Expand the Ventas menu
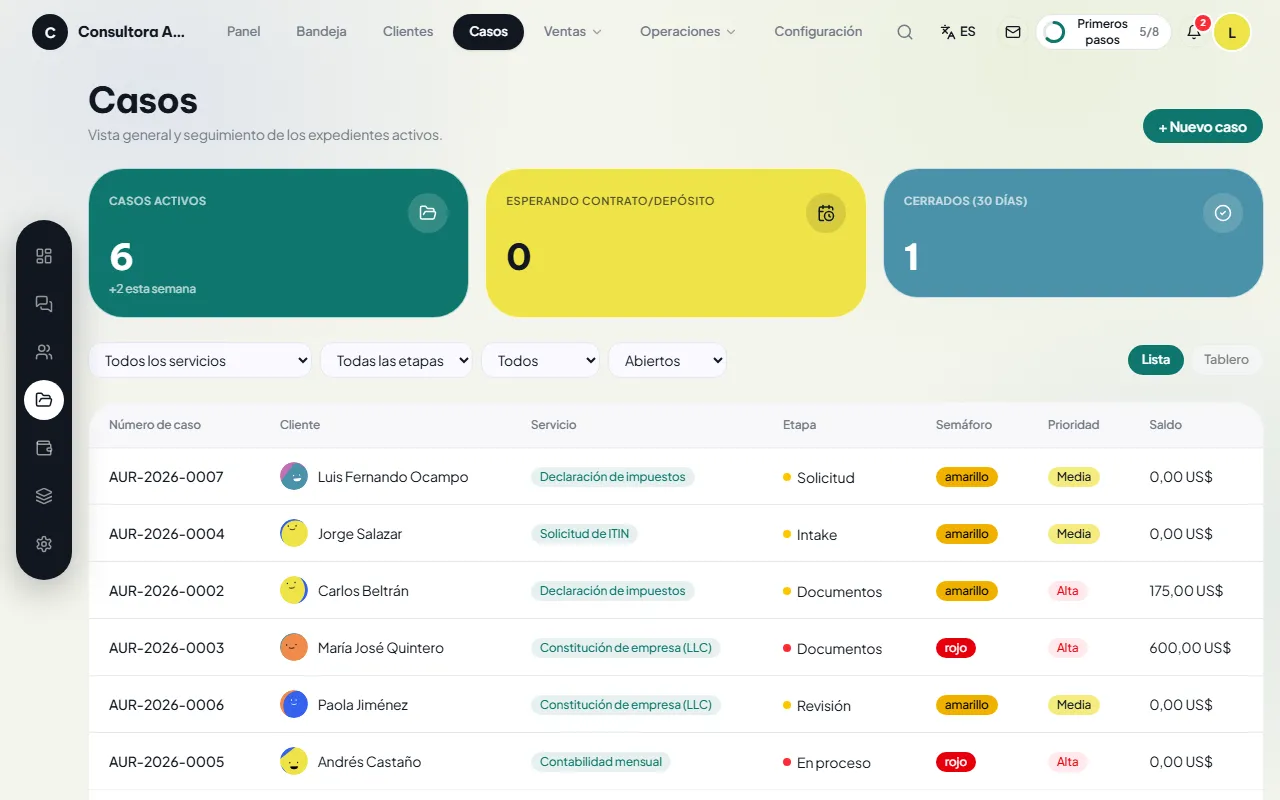This screenshot has width=1280, height=800. pyautogui.click(x=573, y=32)
